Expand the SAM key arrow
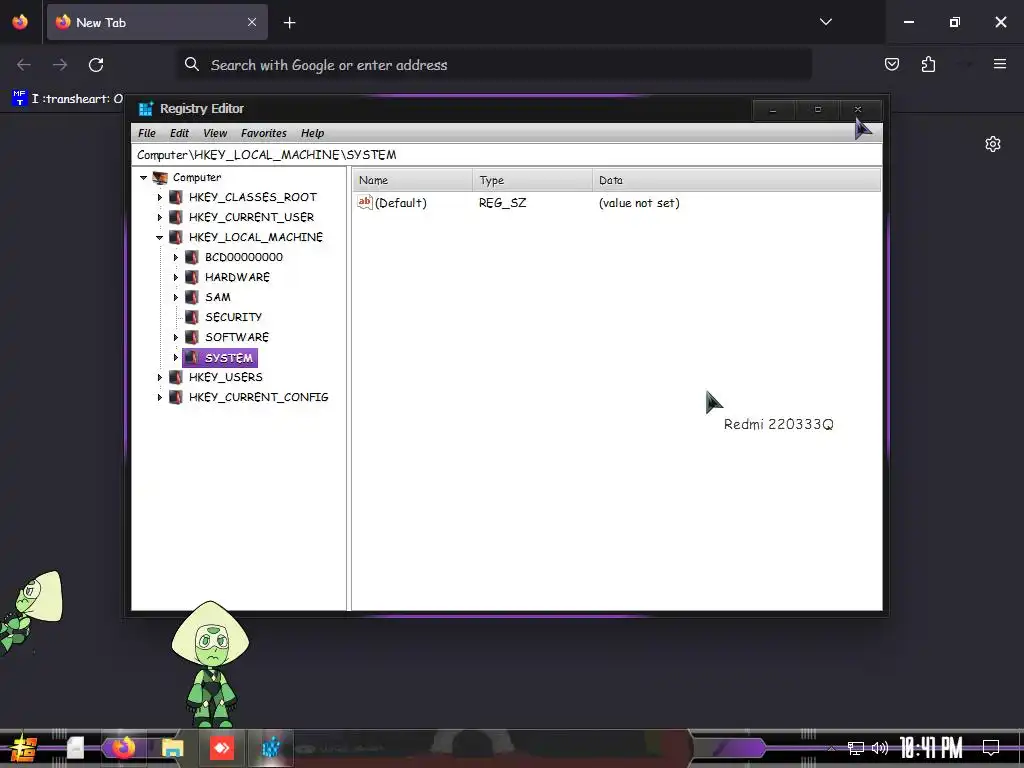Viewport: 1024px width, 768px height. (176, 297)
